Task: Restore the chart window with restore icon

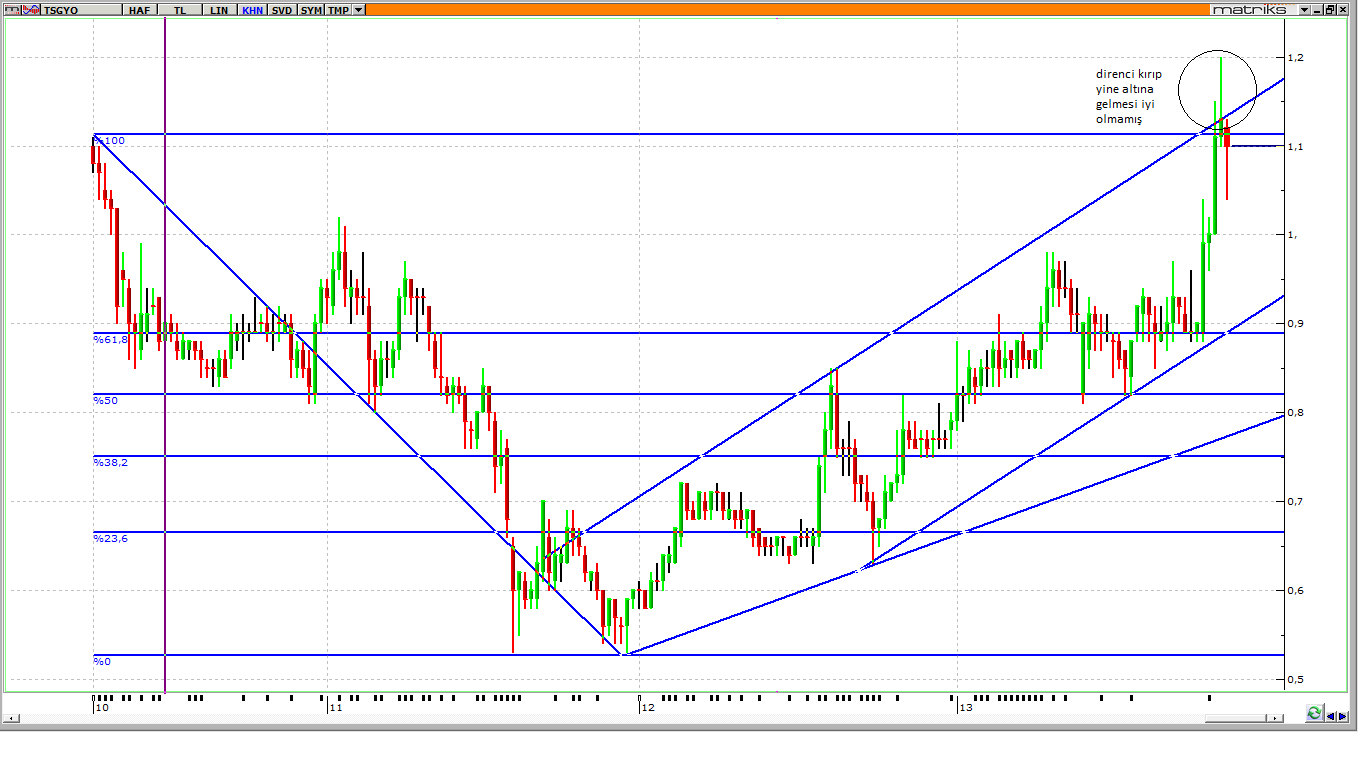Action: tap(1330, 9)
